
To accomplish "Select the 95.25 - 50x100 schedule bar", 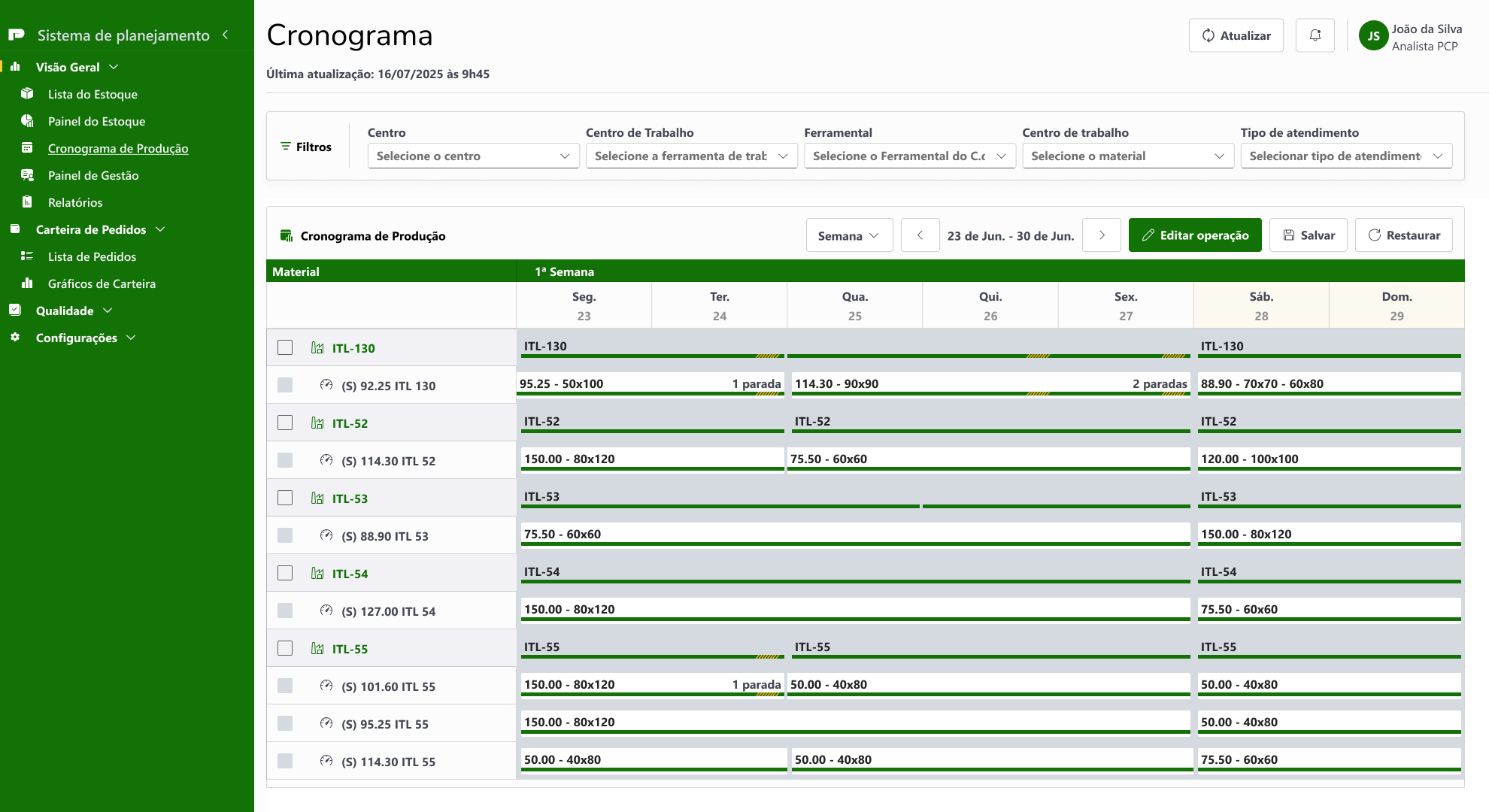I will (650, 384).
